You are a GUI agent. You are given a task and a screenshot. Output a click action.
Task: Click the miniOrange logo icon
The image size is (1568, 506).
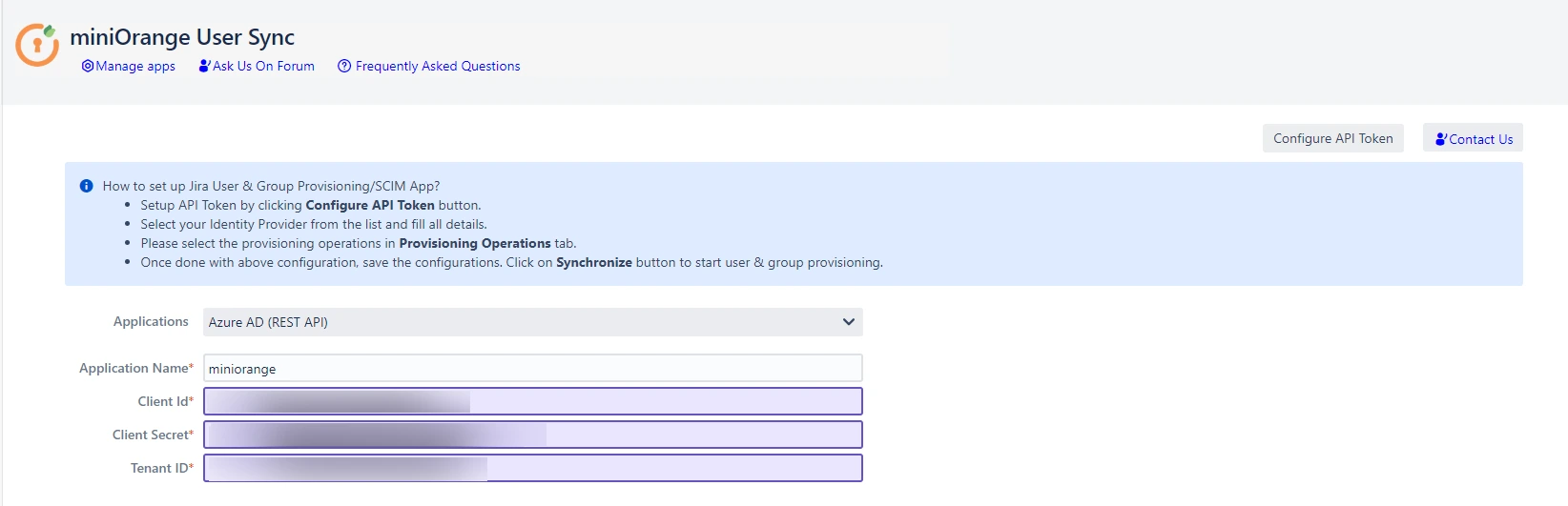coord(37,45)
